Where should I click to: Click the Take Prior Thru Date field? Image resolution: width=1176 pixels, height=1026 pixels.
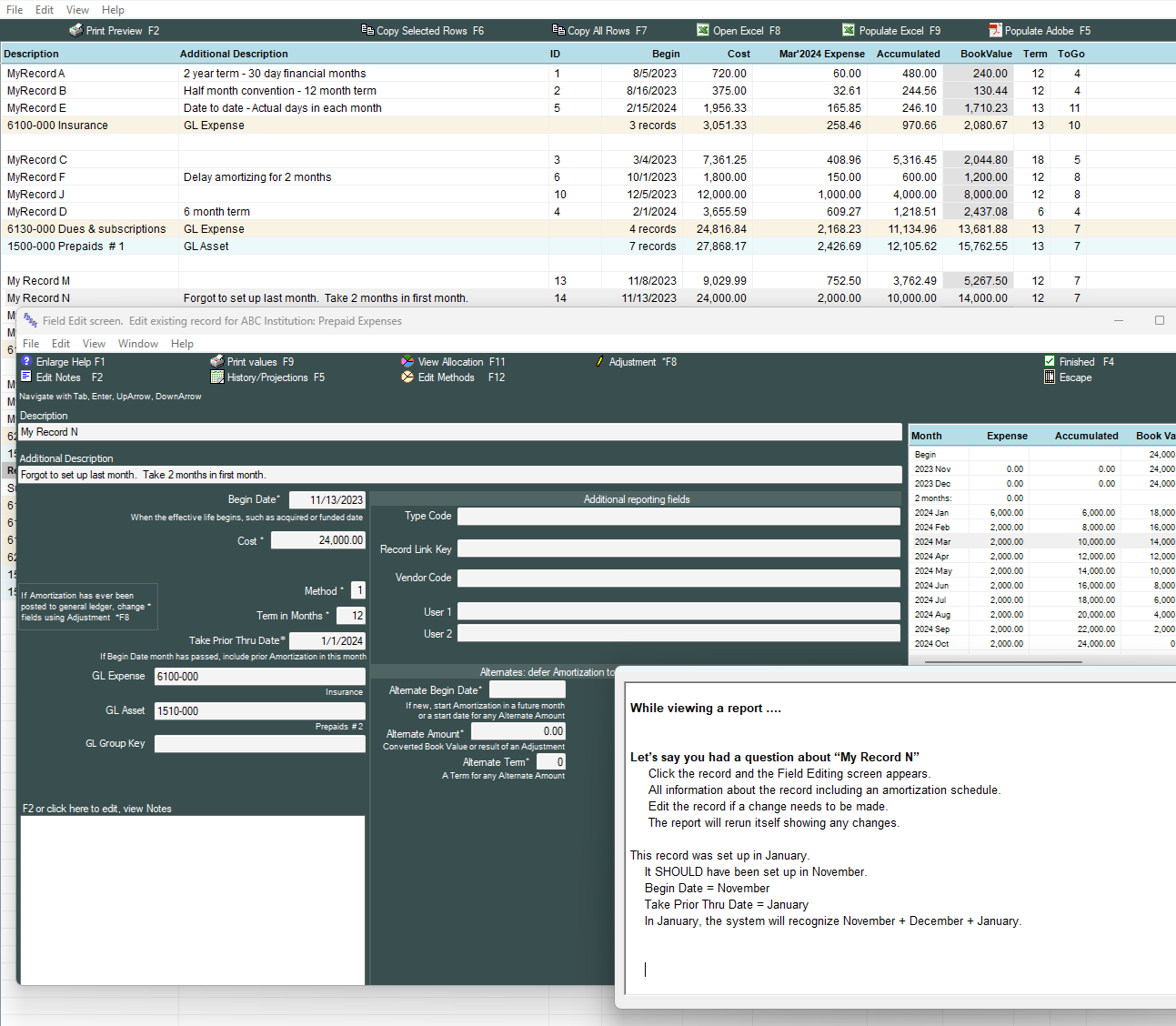(x=327, y=641)
